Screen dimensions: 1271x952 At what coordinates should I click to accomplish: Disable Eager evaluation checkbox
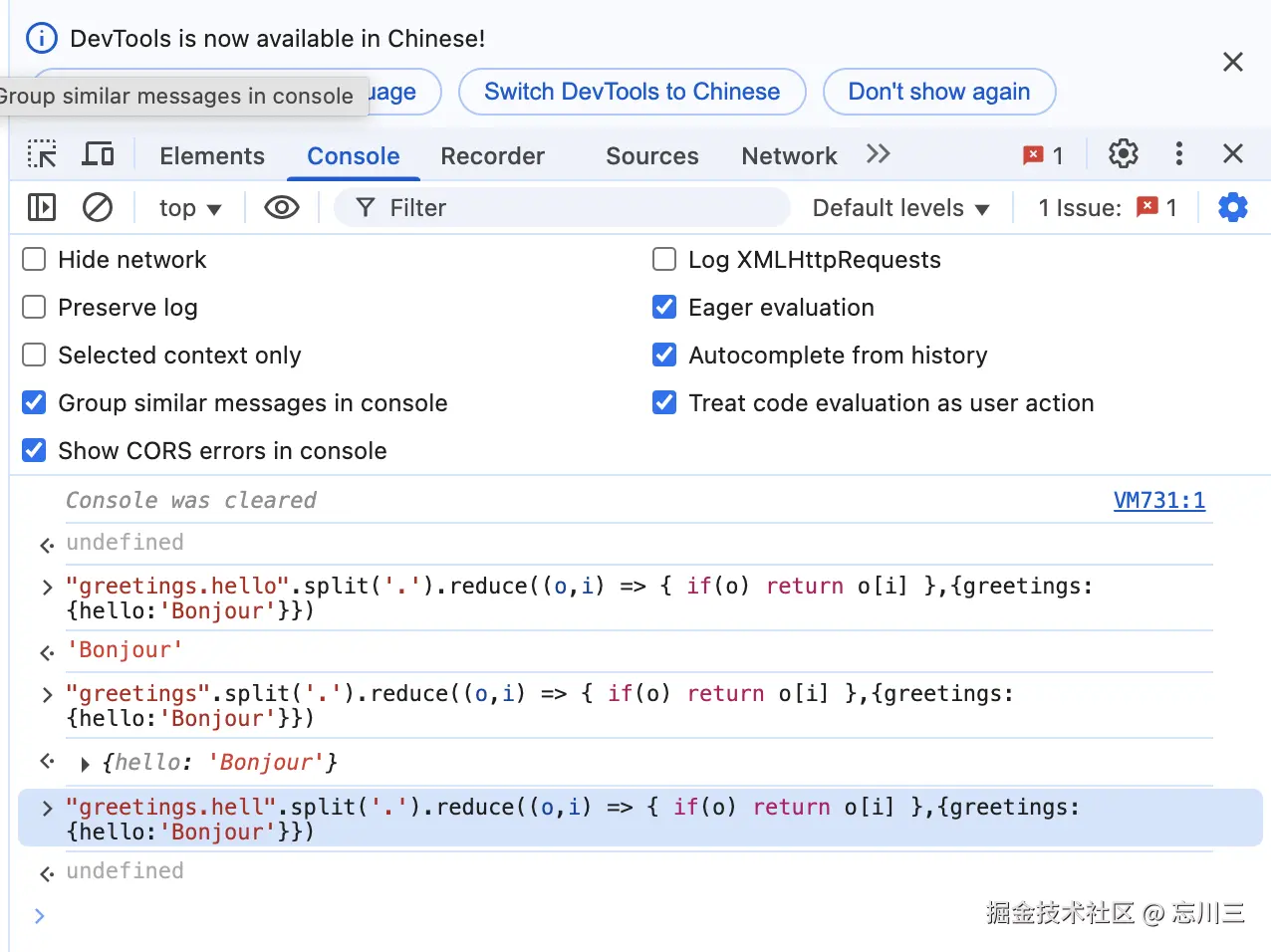(664, 308)
